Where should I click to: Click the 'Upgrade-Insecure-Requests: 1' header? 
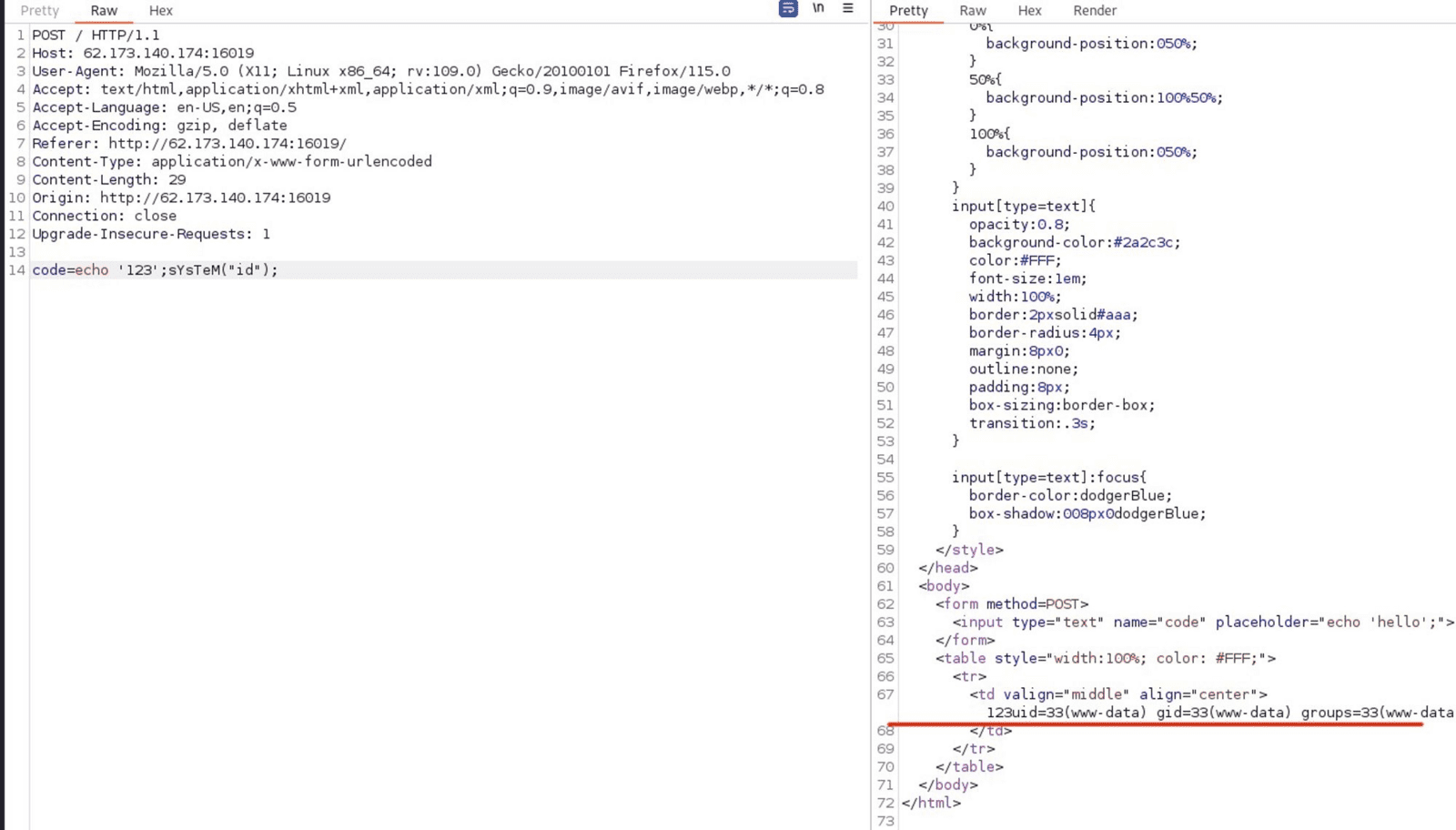(151, 235)
